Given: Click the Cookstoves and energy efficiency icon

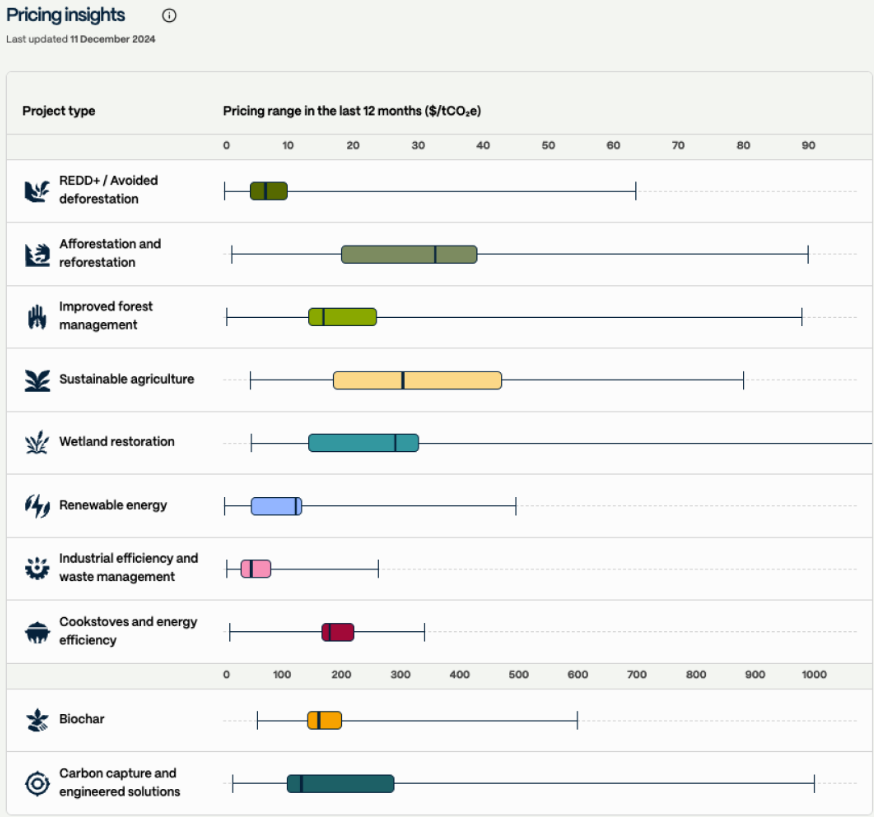Looking at the screenshot, I should click(x=37, y=632).
